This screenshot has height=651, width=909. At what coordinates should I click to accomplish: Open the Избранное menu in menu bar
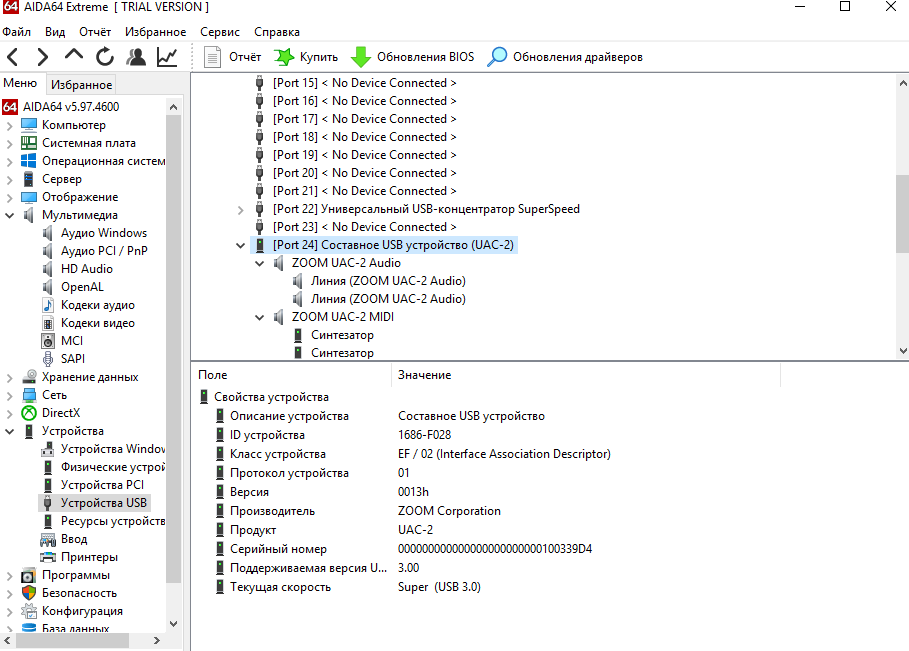(x=155, y=32)
